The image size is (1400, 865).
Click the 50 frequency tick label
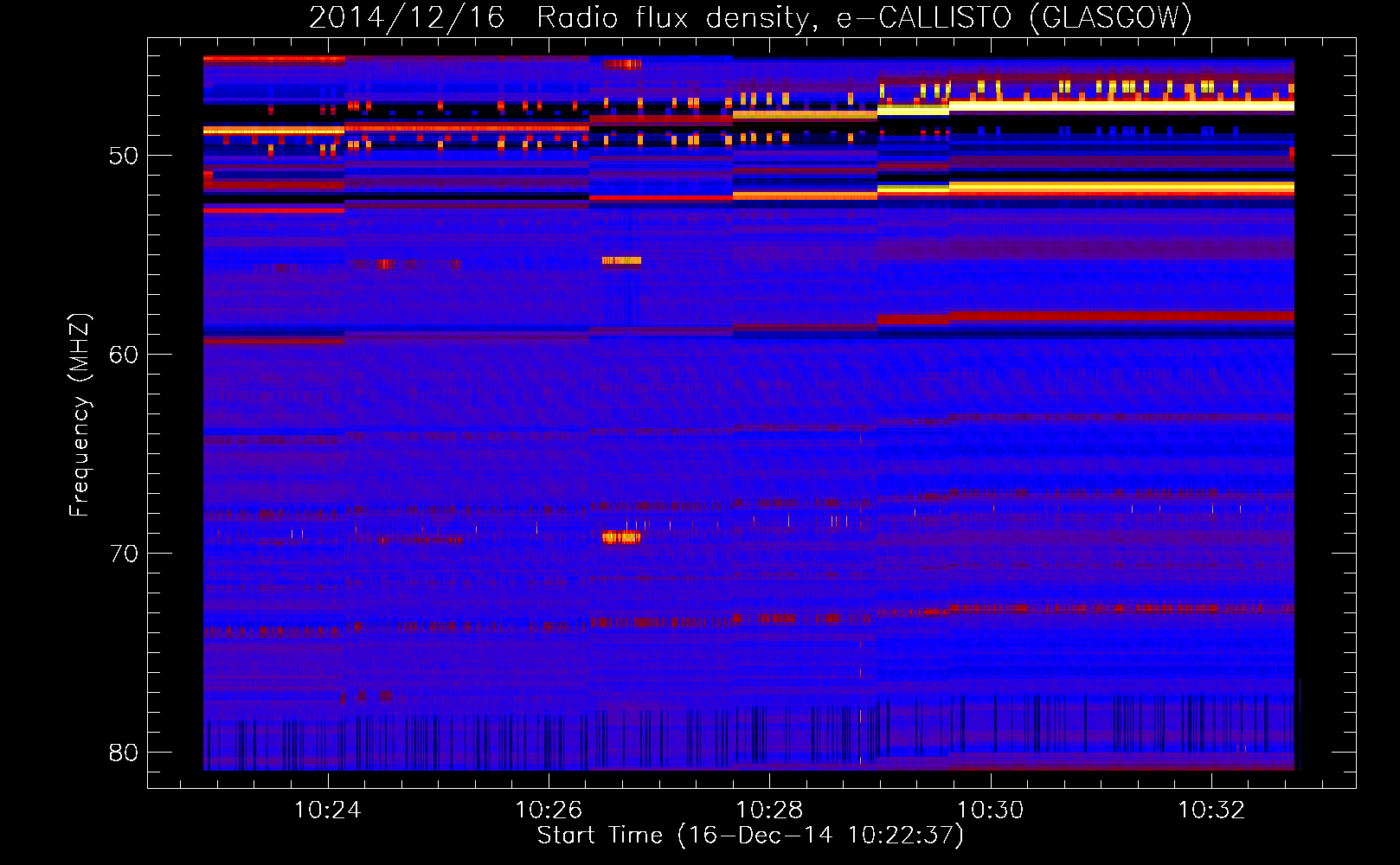point(124,156)
